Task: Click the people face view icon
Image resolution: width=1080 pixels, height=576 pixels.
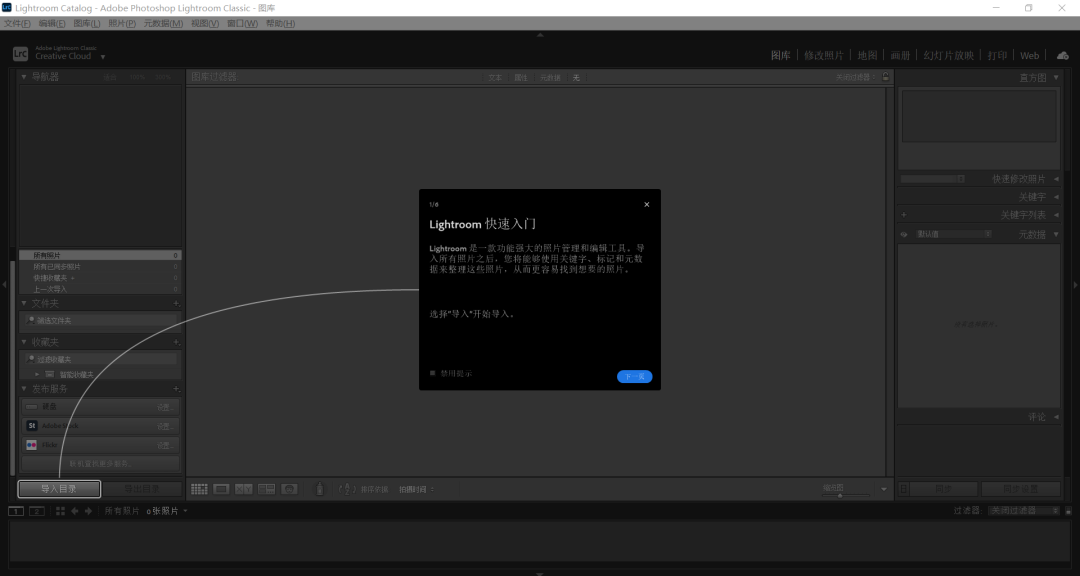Action: coord(289,489)
